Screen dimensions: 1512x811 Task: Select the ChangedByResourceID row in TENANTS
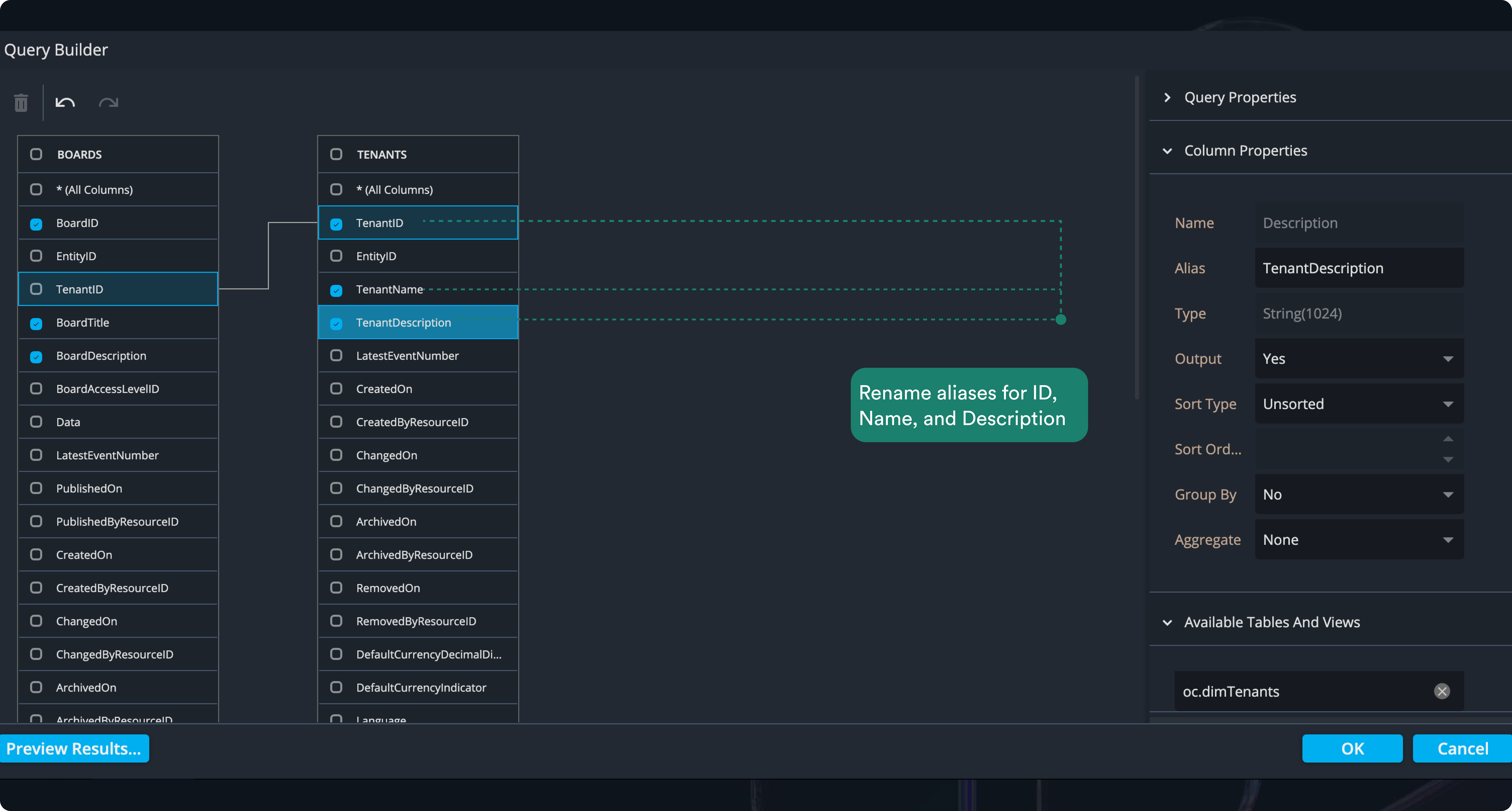click(x=418, y=488)
